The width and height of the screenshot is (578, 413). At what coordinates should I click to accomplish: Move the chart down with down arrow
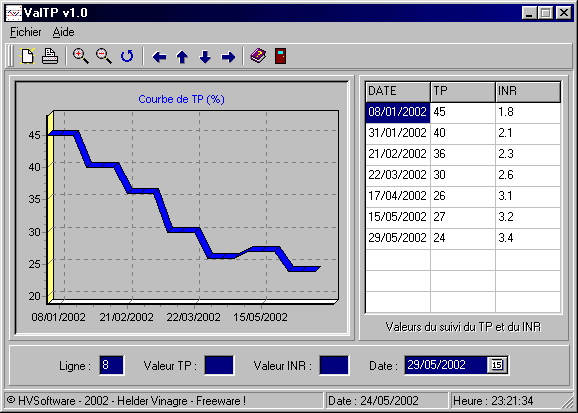pos(205,57)
